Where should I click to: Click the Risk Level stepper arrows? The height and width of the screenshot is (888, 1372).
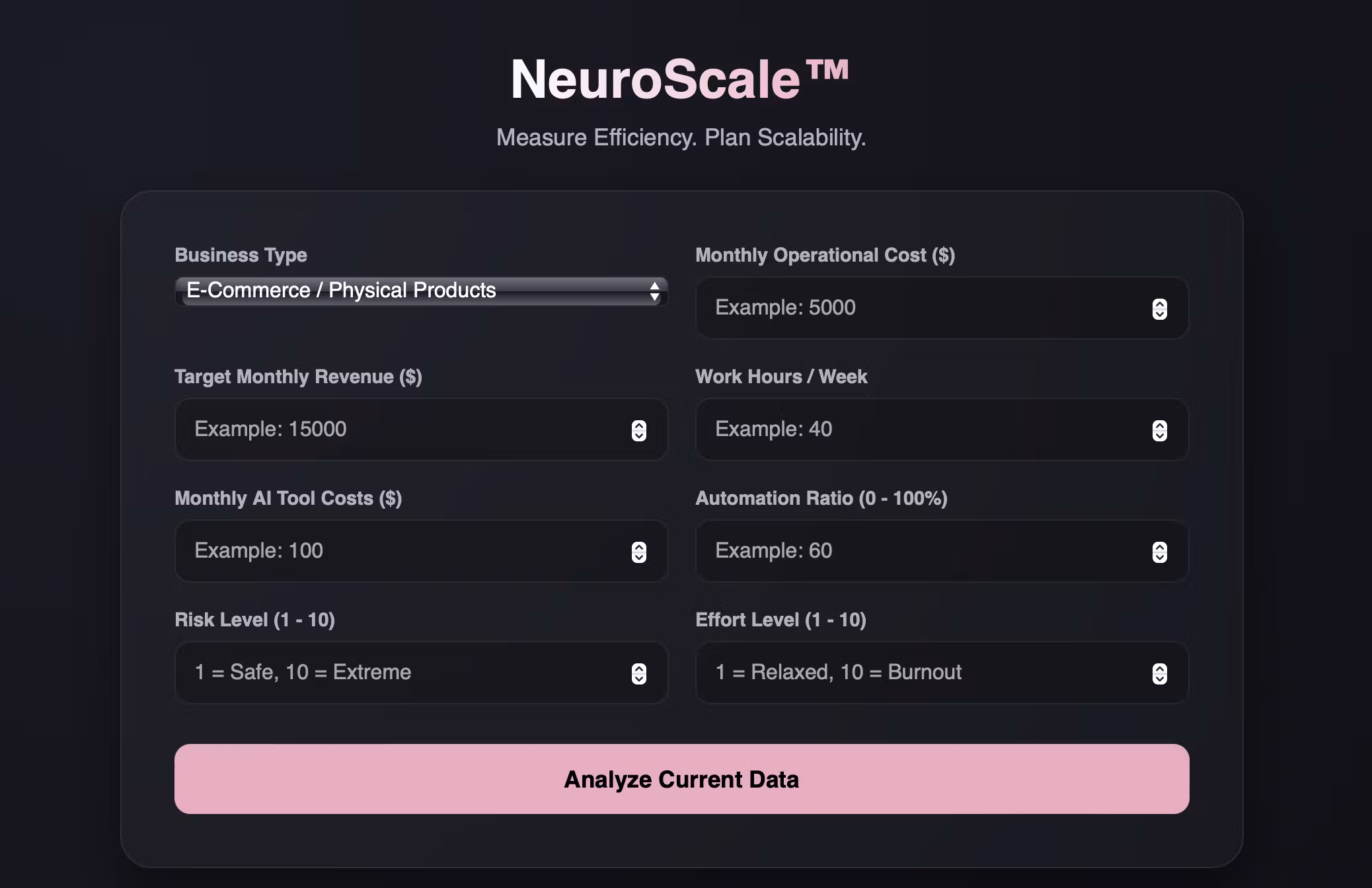(638, 673)
